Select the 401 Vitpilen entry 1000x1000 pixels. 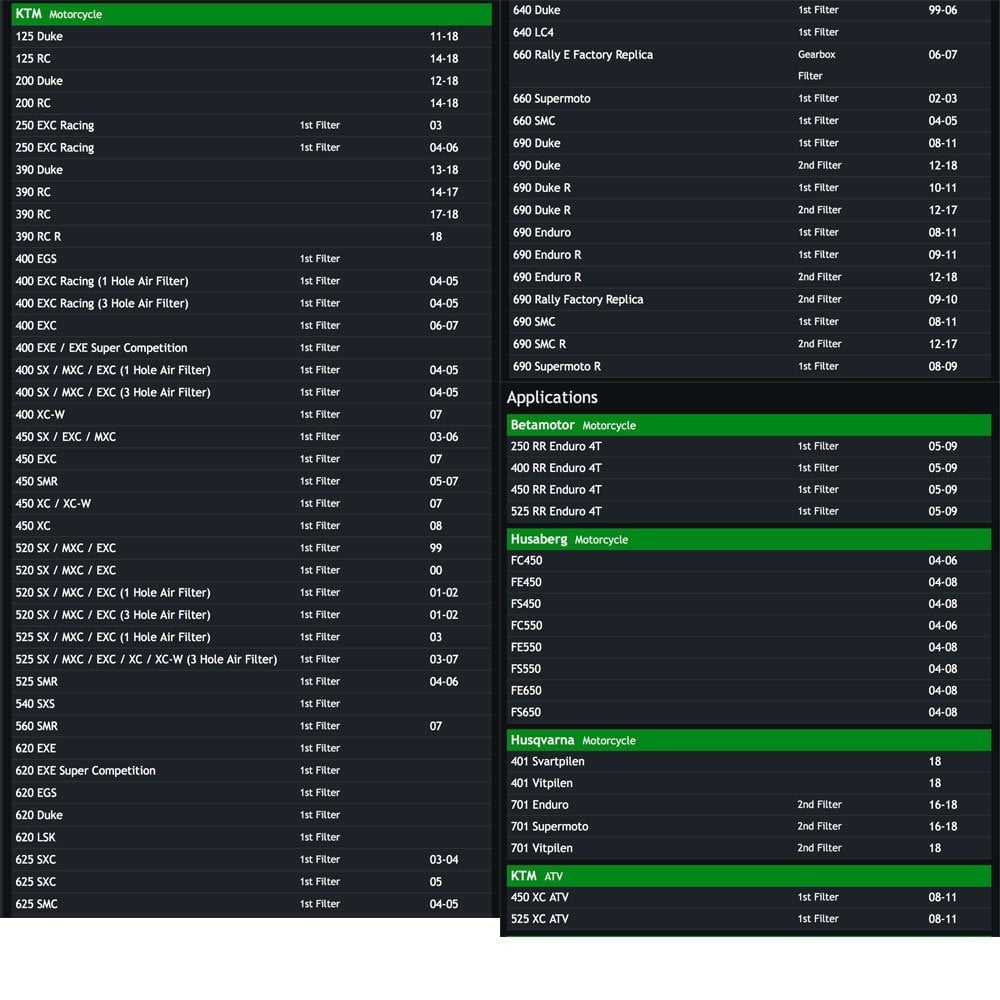749,783
